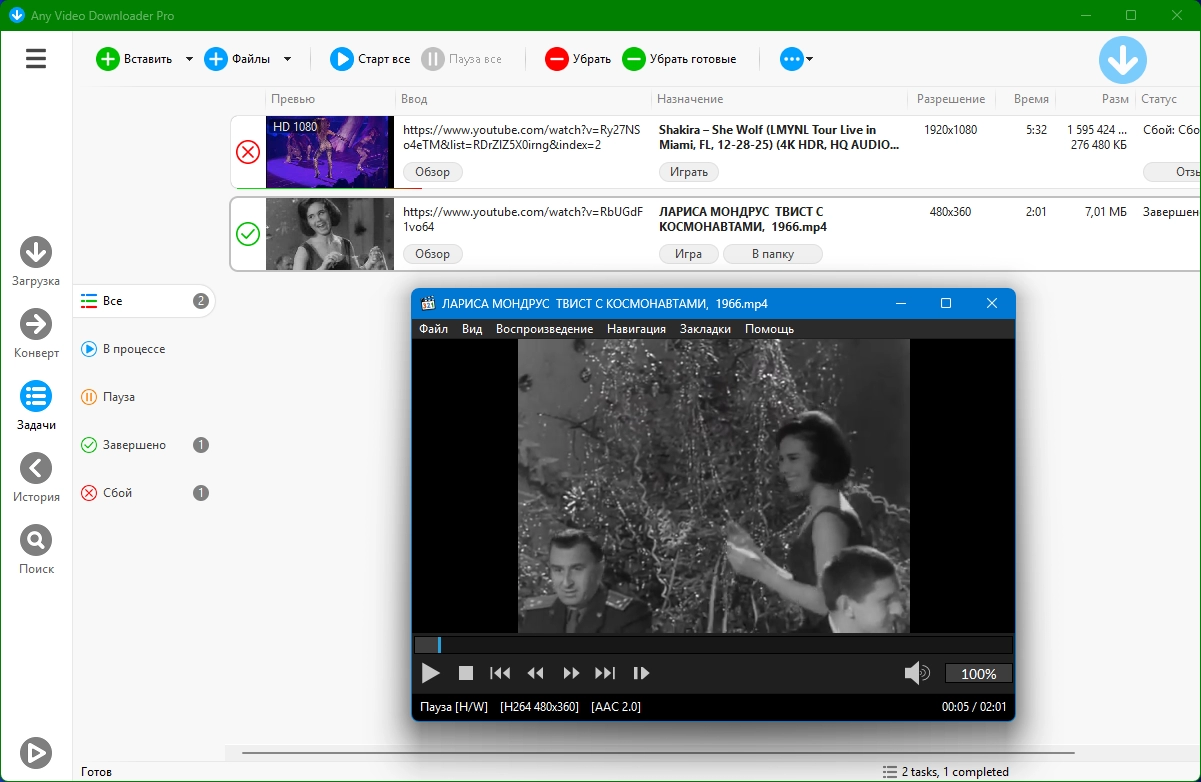Screen dimensions: 1201x782
Task: Open the Помощь menu in the player
Action: (x=769, y=329)
